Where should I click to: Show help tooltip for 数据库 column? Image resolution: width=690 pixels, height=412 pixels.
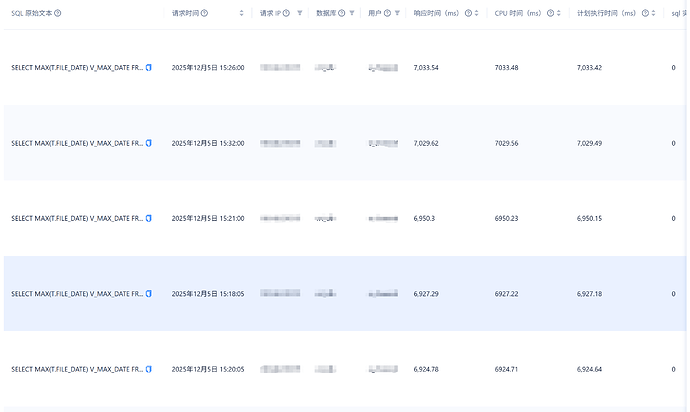point(342,13)
